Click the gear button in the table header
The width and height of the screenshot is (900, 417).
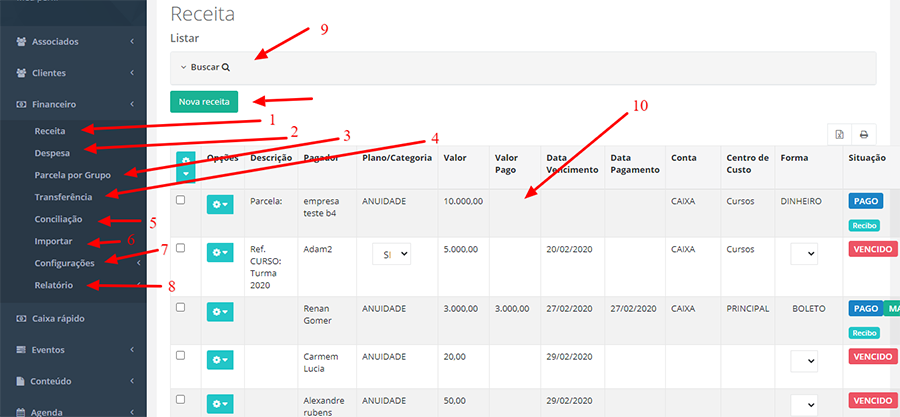point(186,158)
